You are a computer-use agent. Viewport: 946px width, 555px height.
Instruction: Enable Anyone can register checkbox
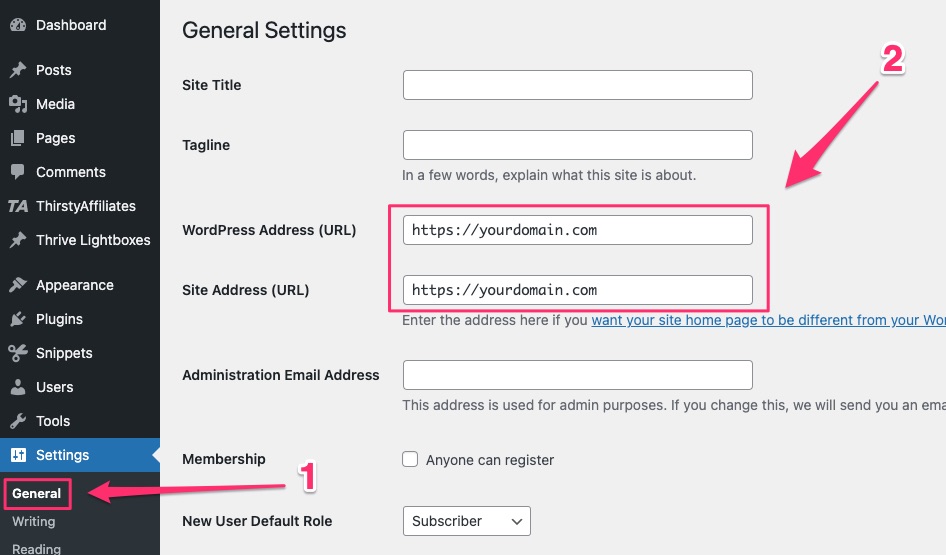tap(410, 459)
